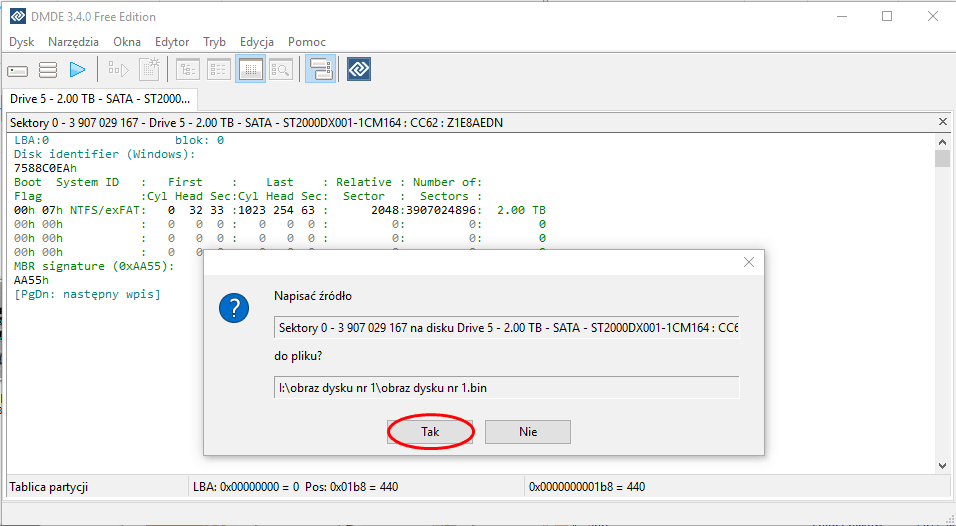Select the tree view panel icon
Viewport: 956px width, 526px height.
tap(187, 70)
